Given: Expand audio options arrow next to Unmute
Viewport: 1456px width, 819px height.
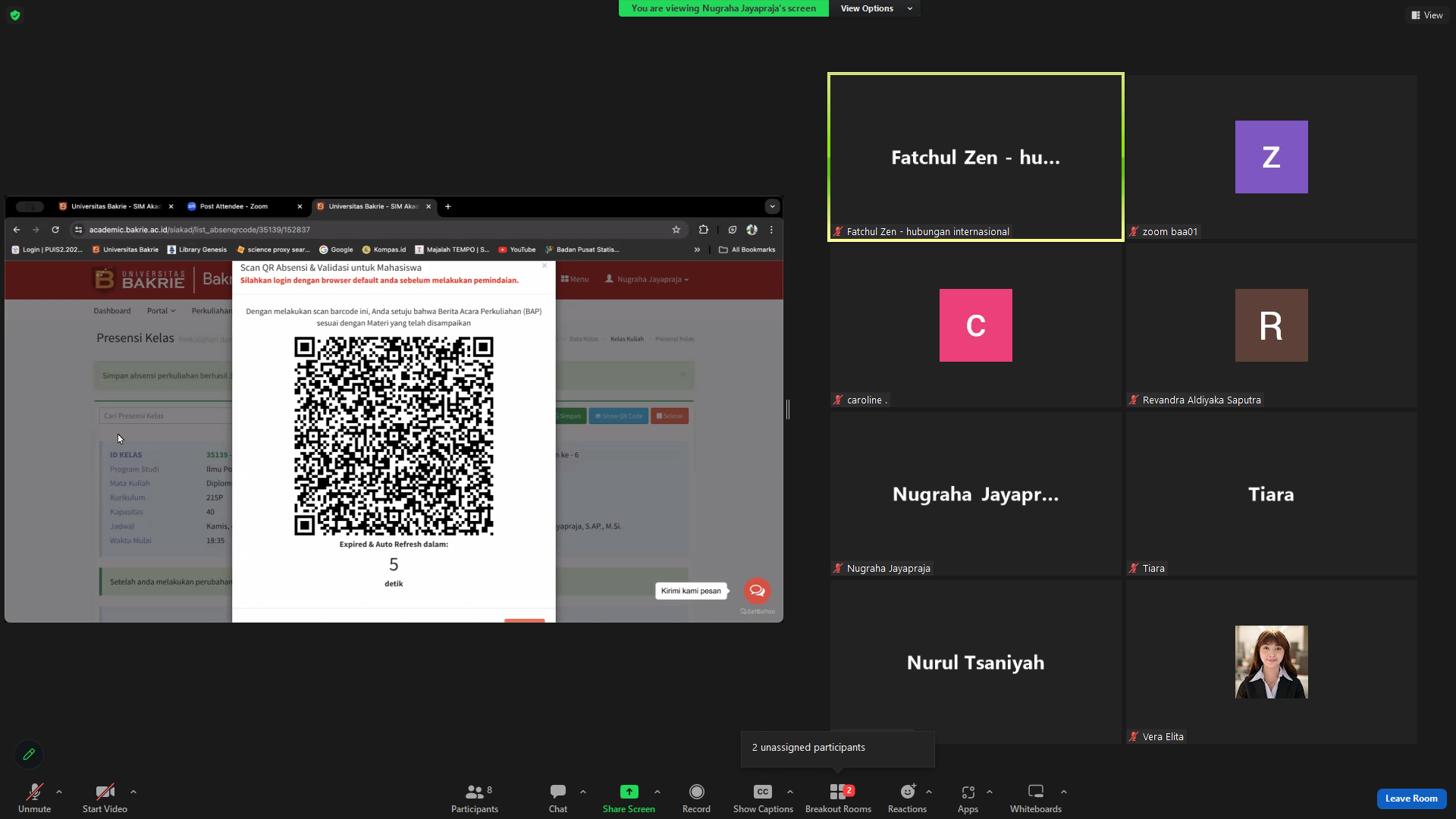Looking at the screenshot, I should point(59,792).
